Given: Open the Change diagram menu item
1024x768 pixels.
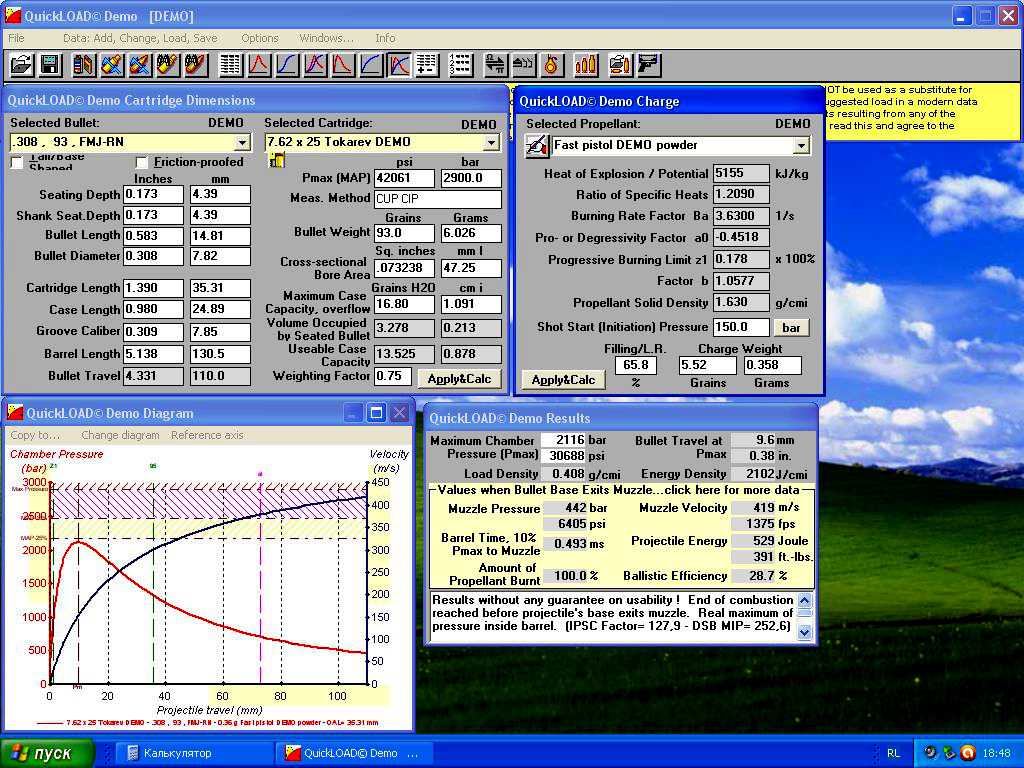Looking at the screenshot, I should click(120, 435).
